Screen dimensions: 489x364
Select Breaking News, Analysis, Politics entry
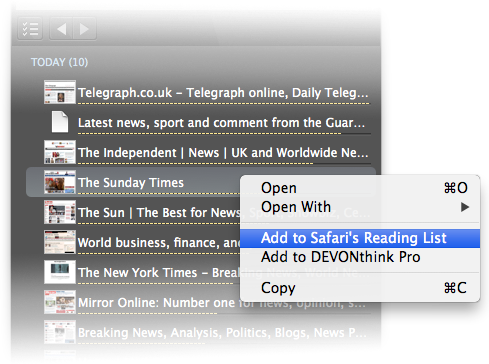pyautogui.click(x=222, y=333)
